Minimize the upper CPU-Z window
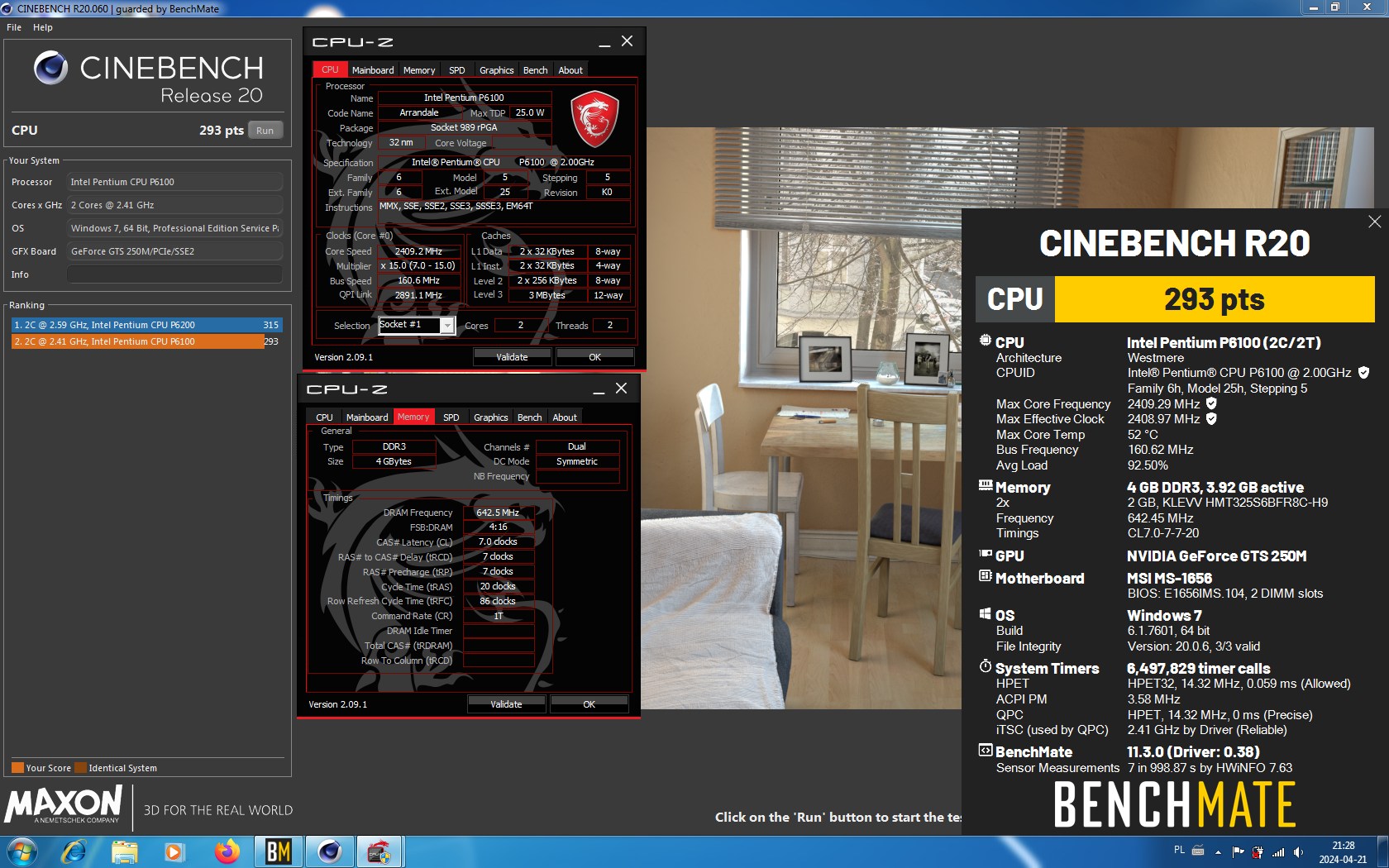 604,42
